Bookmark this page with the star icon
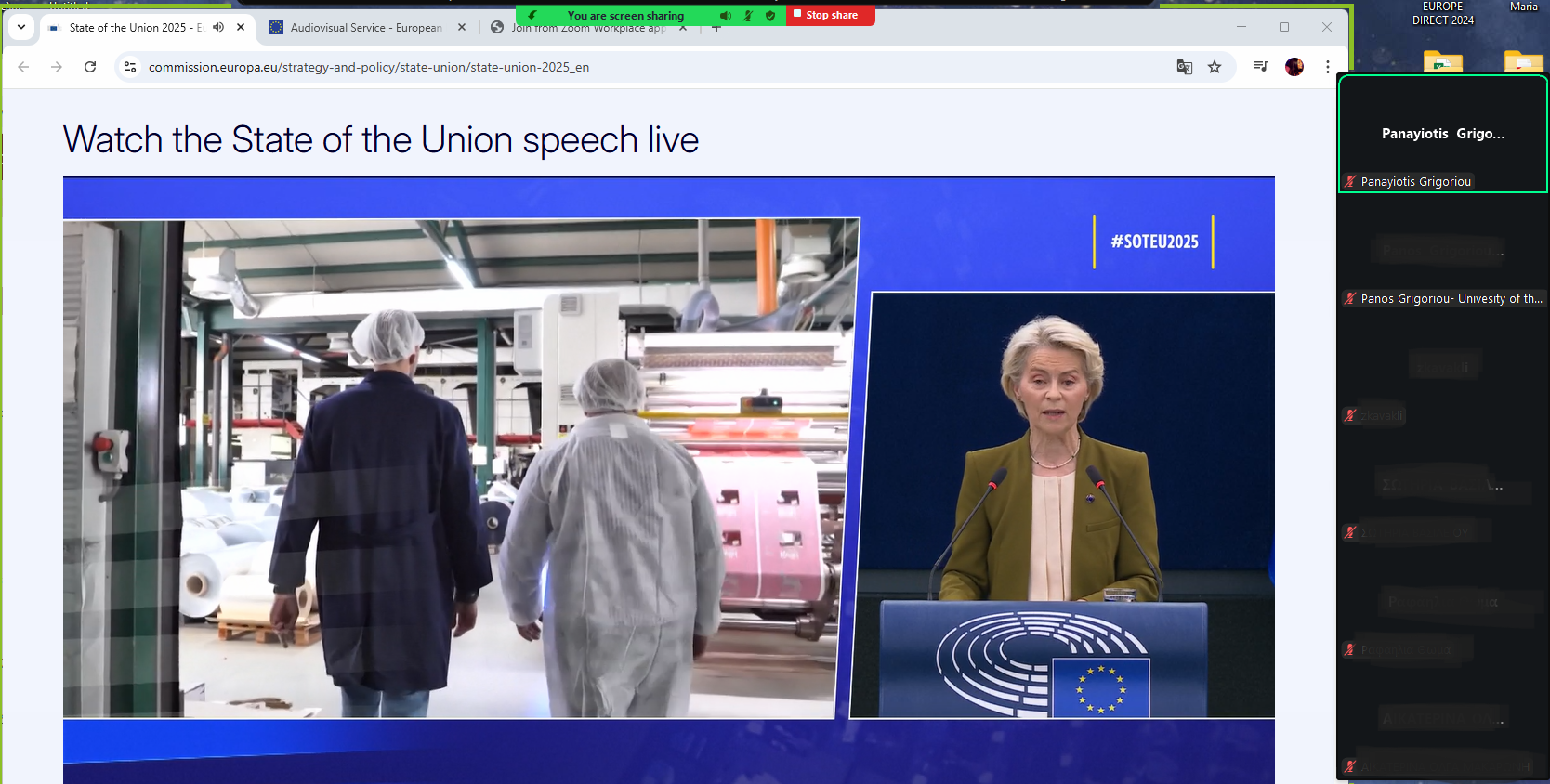Image resolution: width=1550 pixels, height=784 pixels. 1215,67
